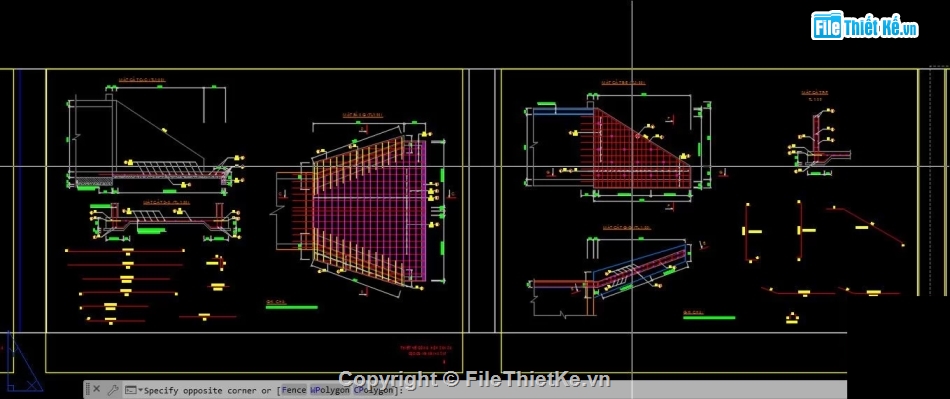
Task: Open the recent commands dropdown
Action: click(133, 390)
